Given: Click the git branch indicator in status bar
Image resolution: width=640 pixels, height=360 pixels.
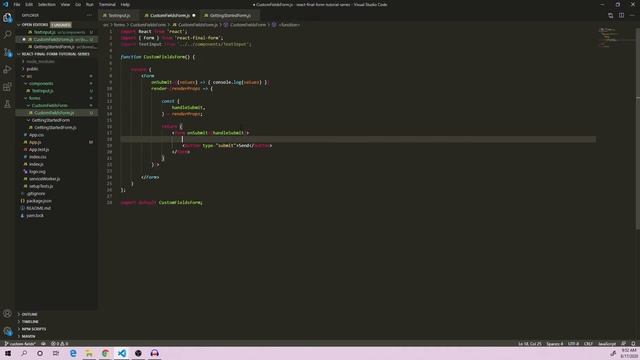Looking at the screenshot, I should pos(20,344).
